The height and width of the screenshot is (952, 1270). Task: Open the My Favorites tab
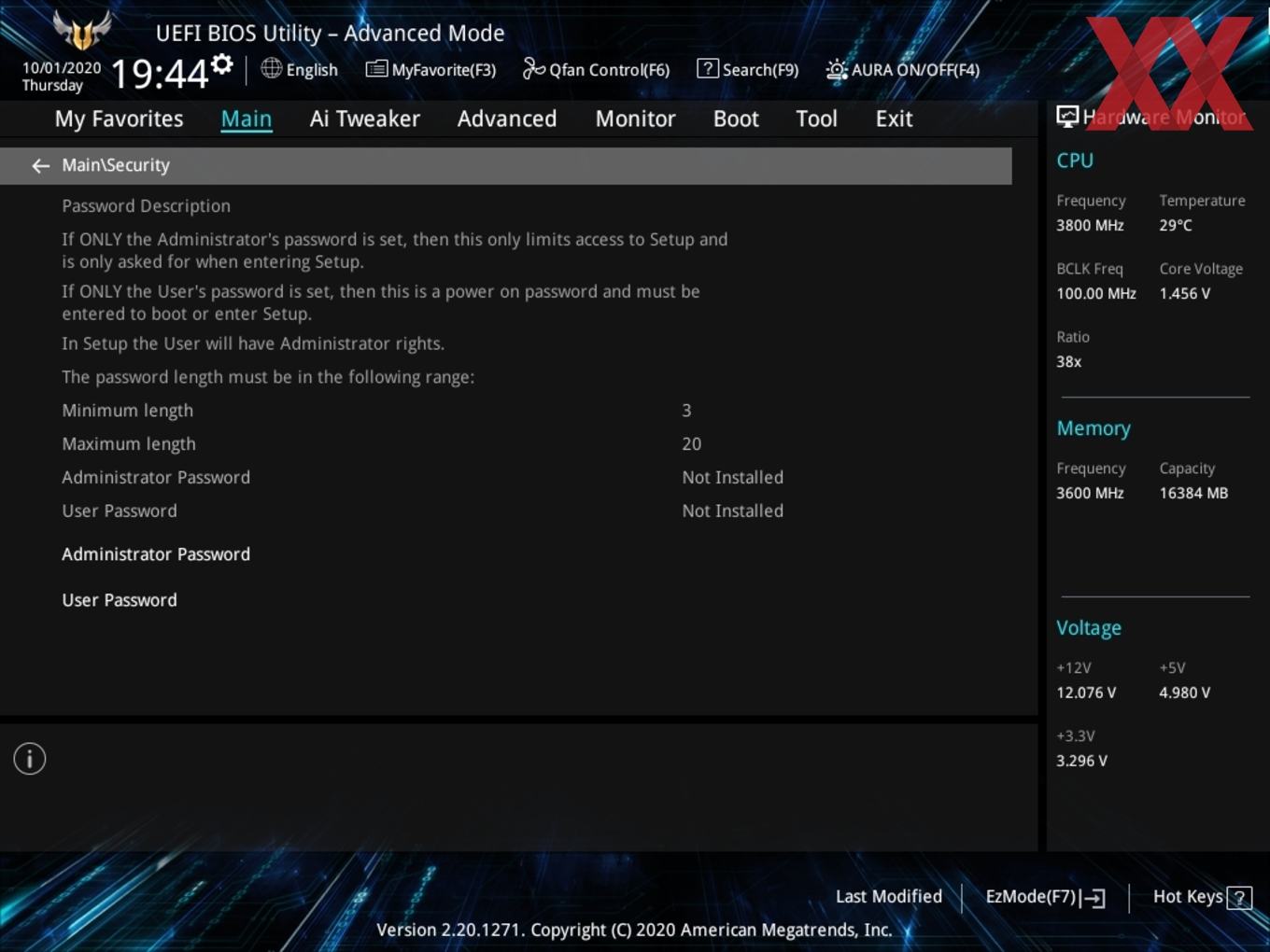click(x=119, y=119)
